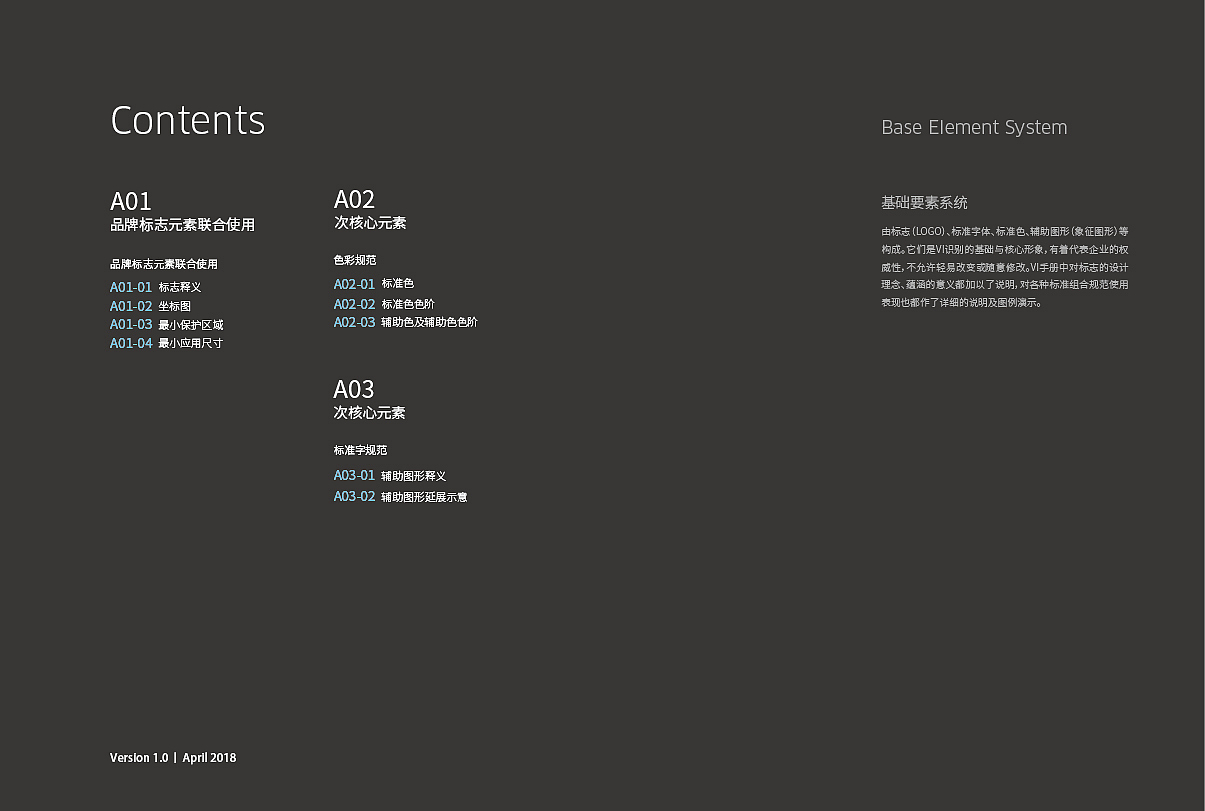Open A03-02 辅助图形延展示意
The height and width of the screenshot is (811, 1205).
[401, 496]
